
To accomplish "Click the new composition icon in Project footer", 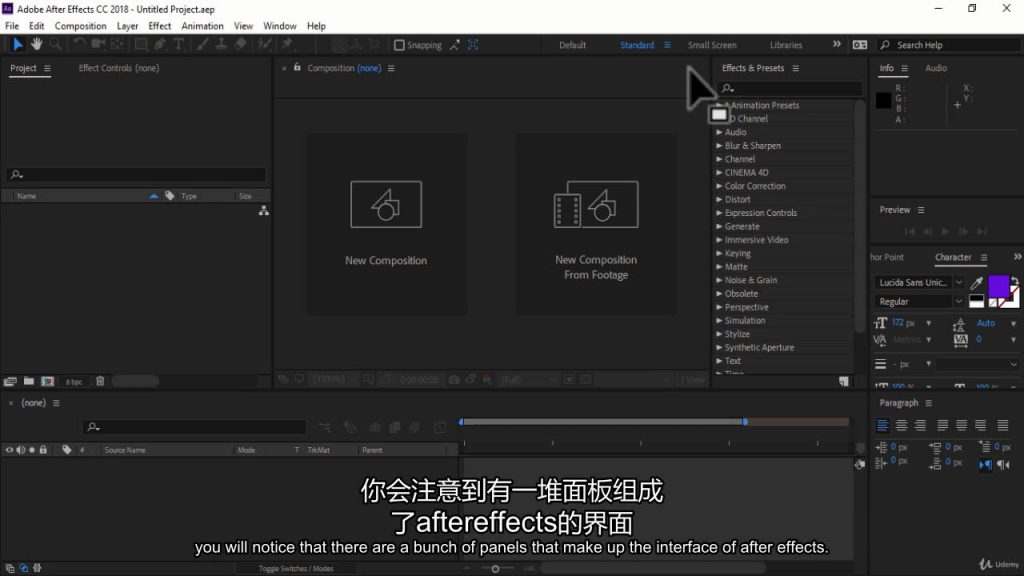I will click(x=48, y=381).
